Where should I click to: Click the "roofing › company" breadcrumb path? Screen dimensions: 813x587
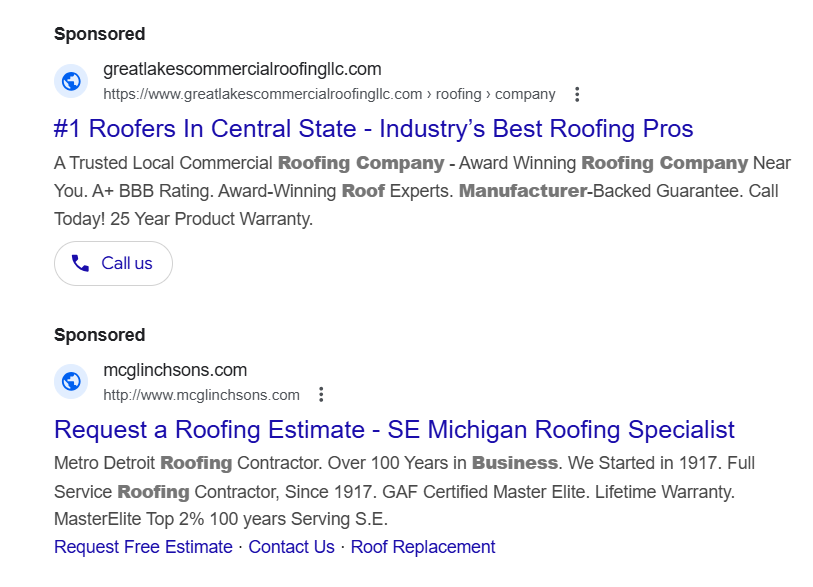click(x=495, y=94)
